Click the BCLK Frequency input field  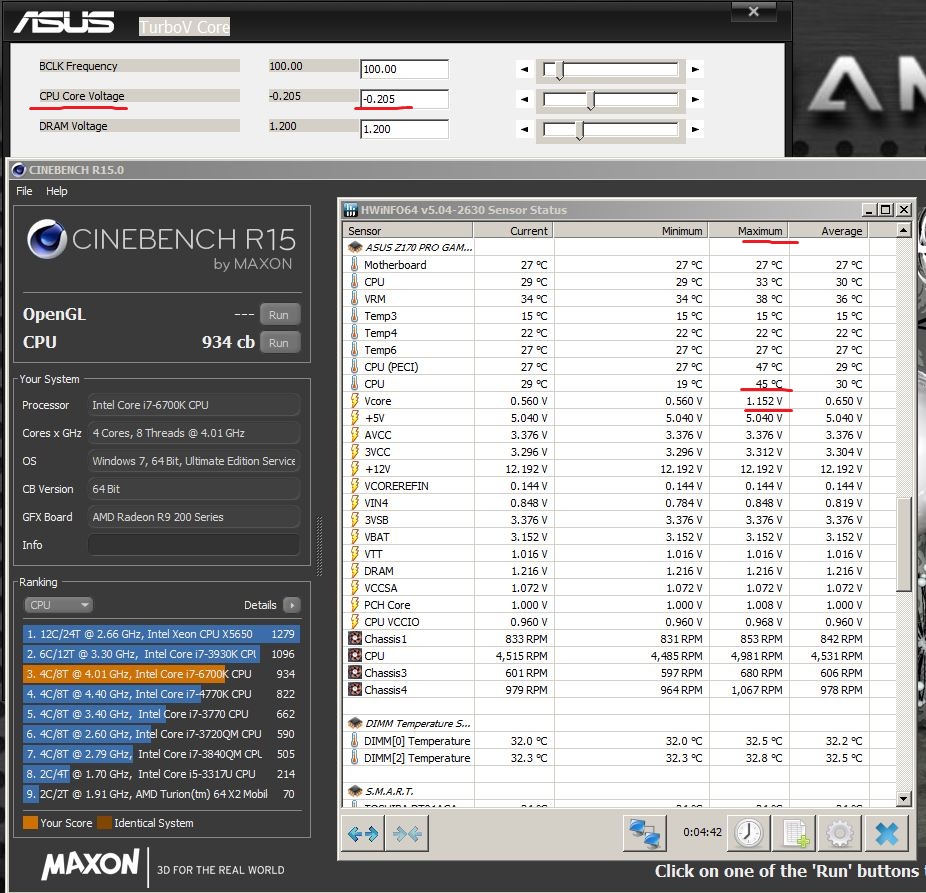tap(404, 69)
